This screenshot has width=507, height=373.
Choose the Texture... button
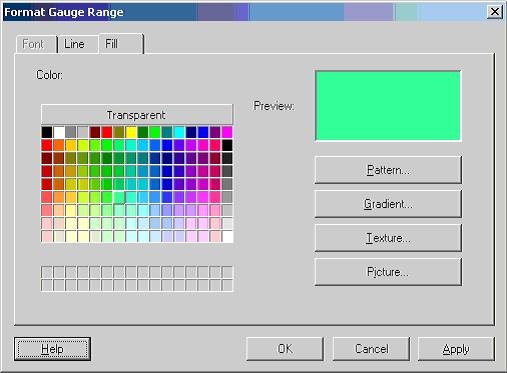pos(388,238)
